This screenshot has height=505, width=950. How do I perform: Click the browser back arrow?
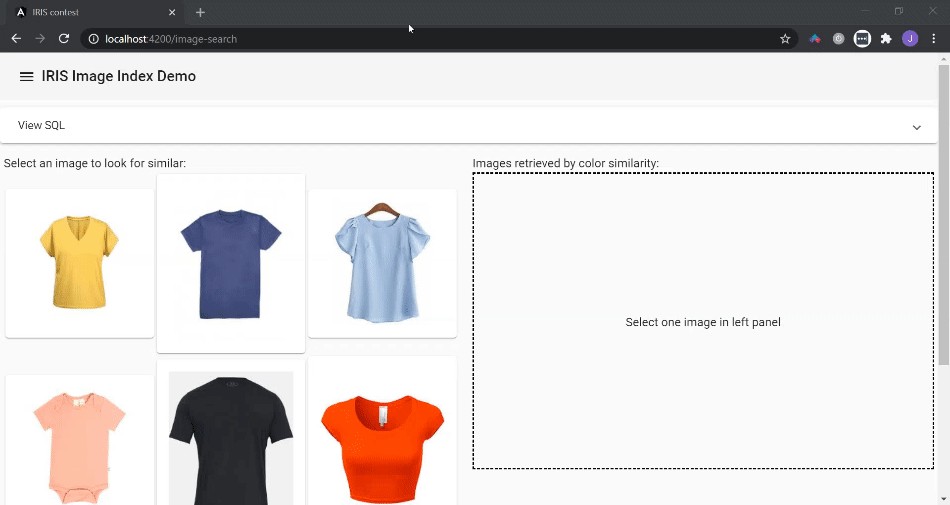16,39
